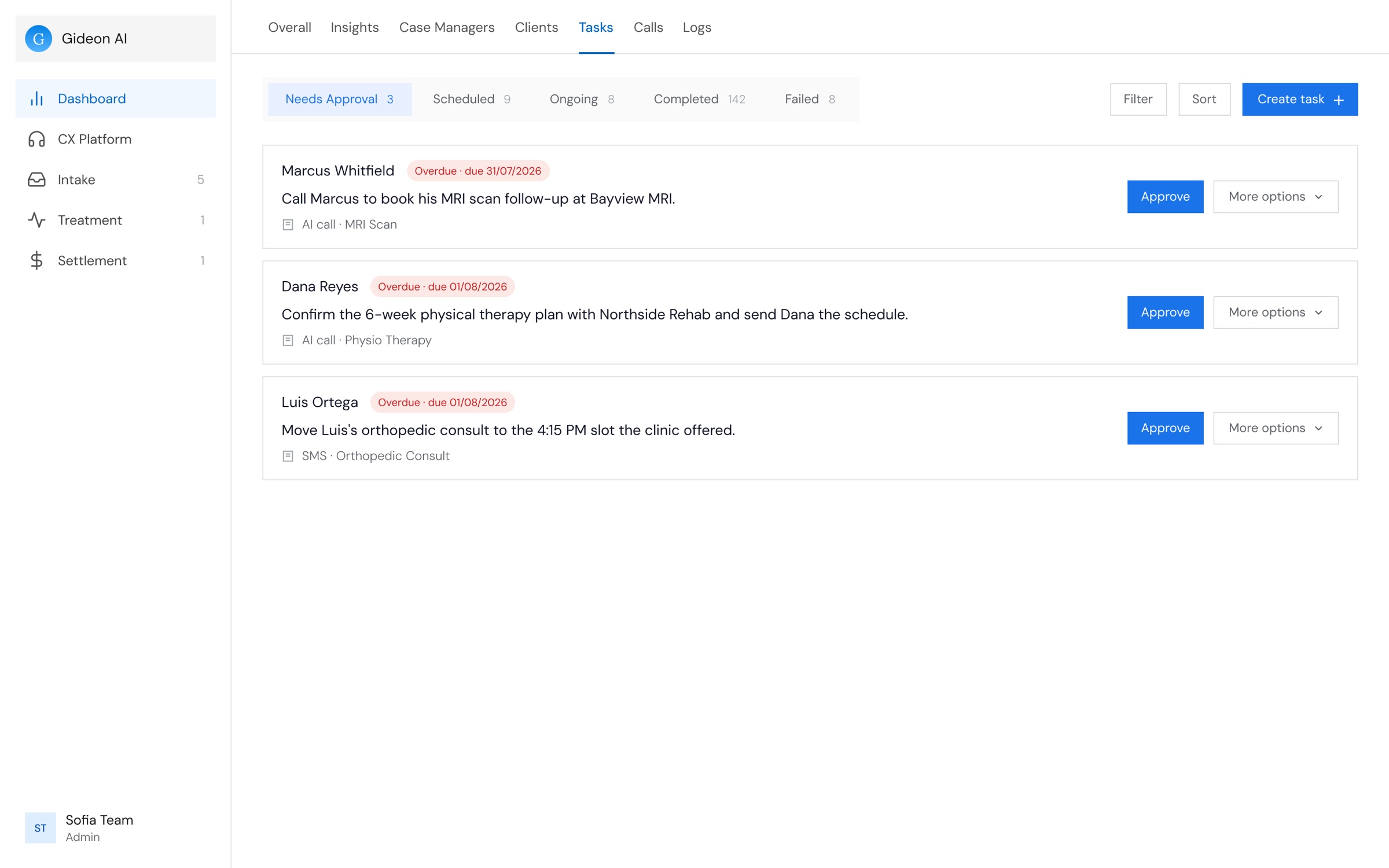Viewport: 1389px width, 868px height.
Task: Switch to the Overall tab
Action: pos(289,27)
